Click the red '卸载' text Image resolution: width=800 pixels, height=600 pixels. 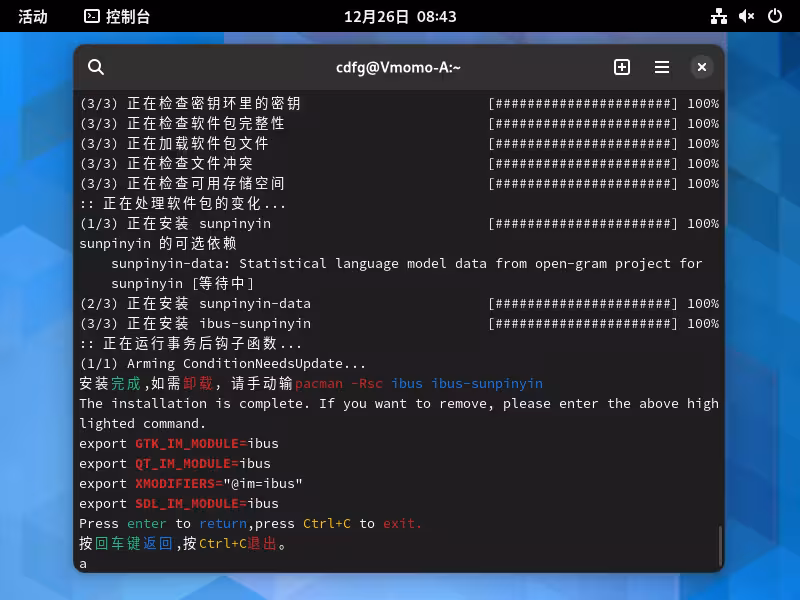coord(198,384)
